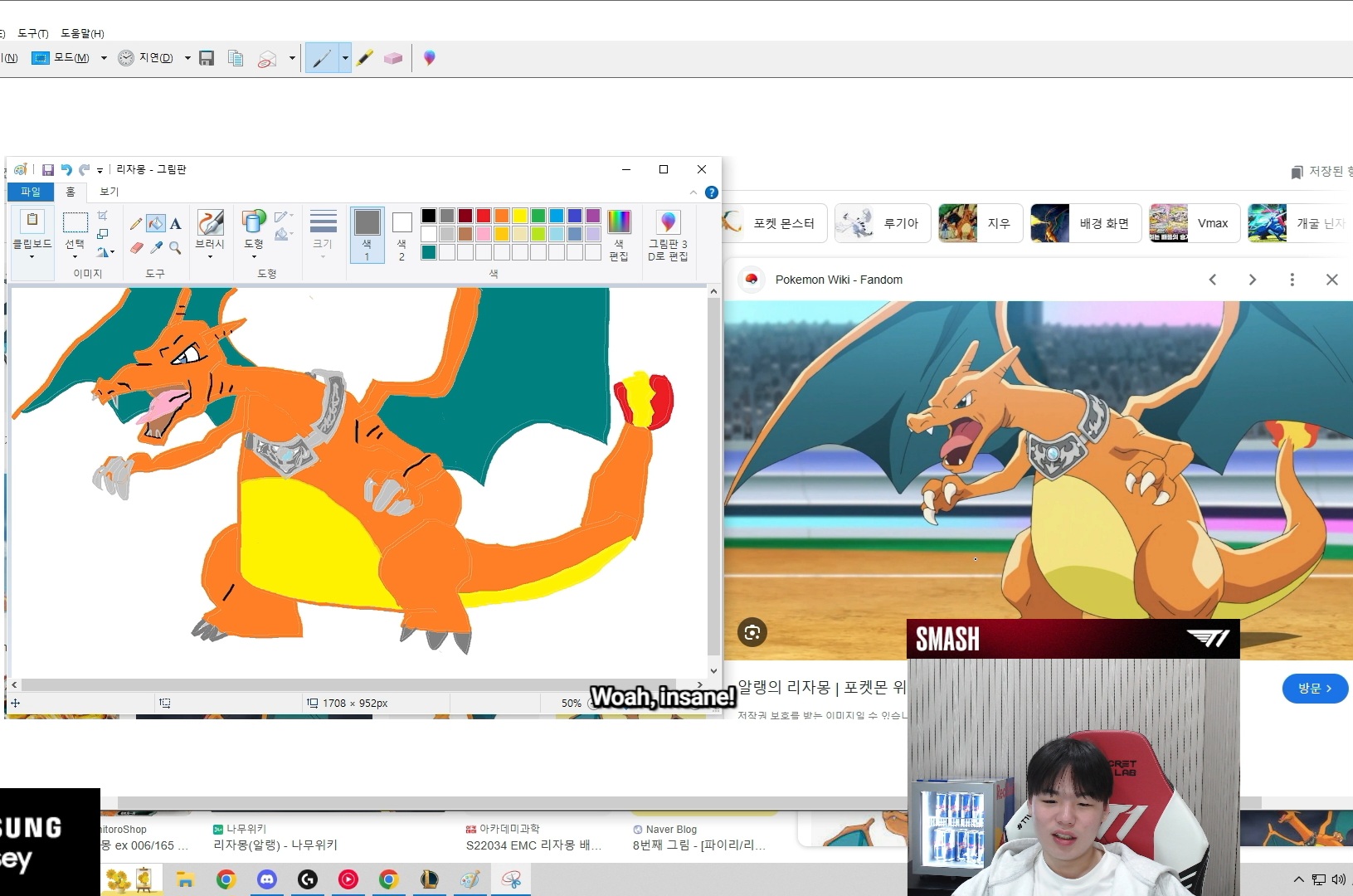Pick the red color swatch in palette
1353x896 pixels.
coord(484,216)
